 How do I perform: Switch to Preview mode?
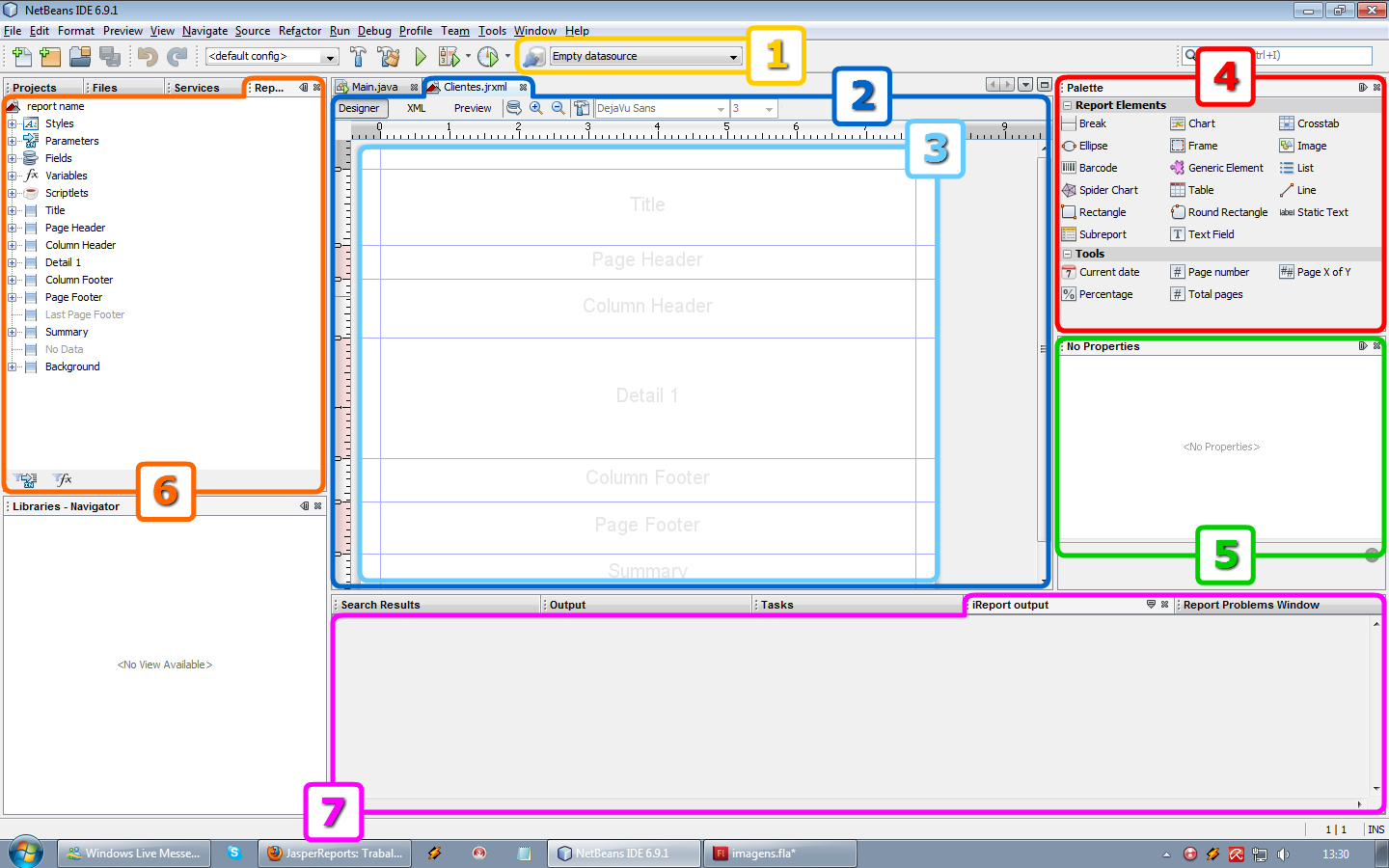473,109
